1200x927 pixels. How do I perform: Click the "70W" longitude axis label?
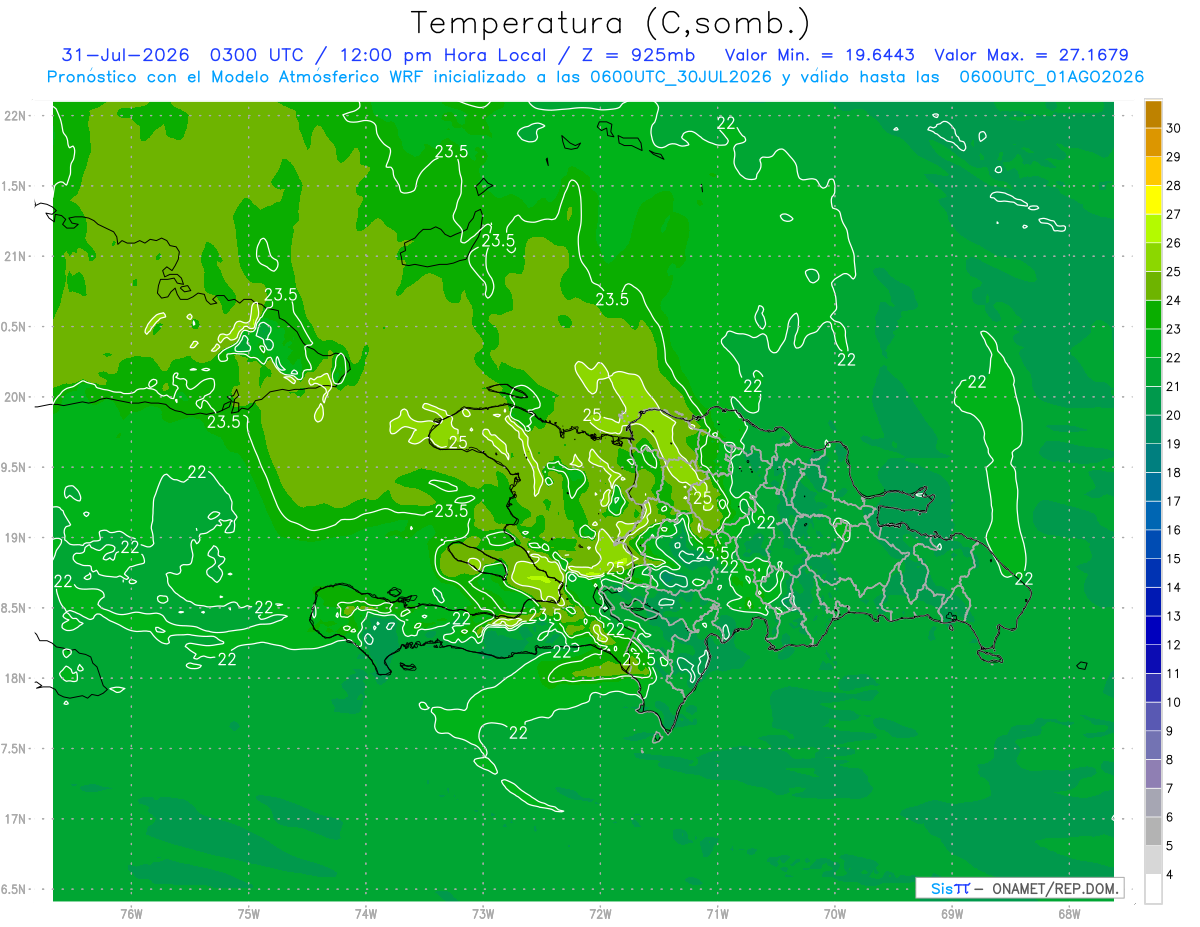[x=835, y=913]
